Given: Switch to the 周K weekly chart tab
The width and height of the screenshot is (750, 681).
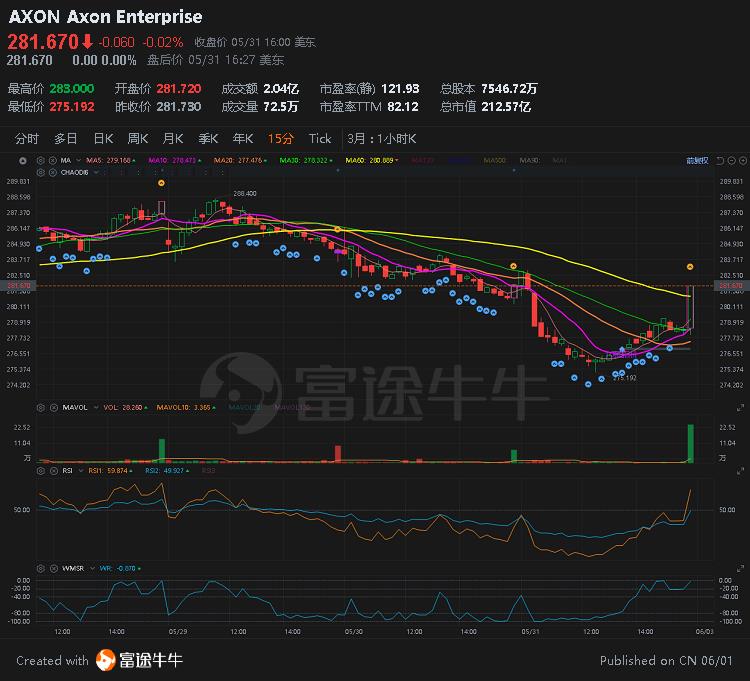Looking at the screenshot, I should [x=137, y=139].
